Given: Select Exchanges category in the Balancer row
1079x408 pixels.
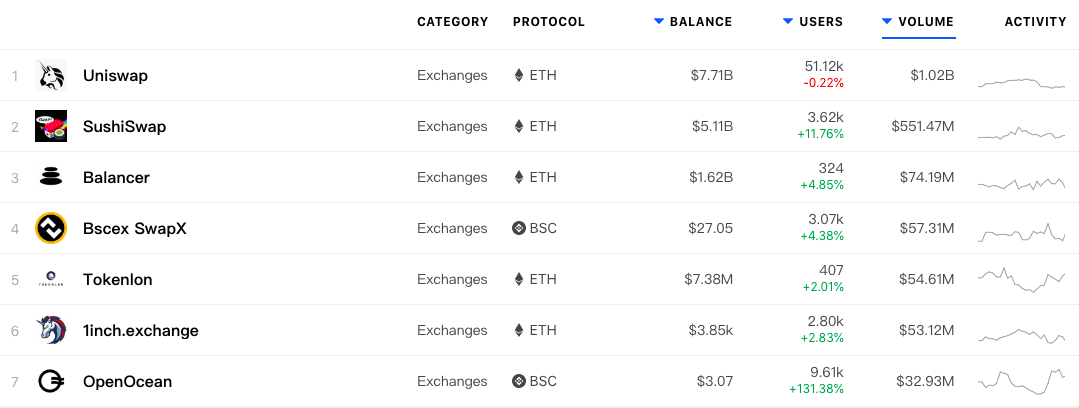Looking at the screenshot, I should coord(452,178).
